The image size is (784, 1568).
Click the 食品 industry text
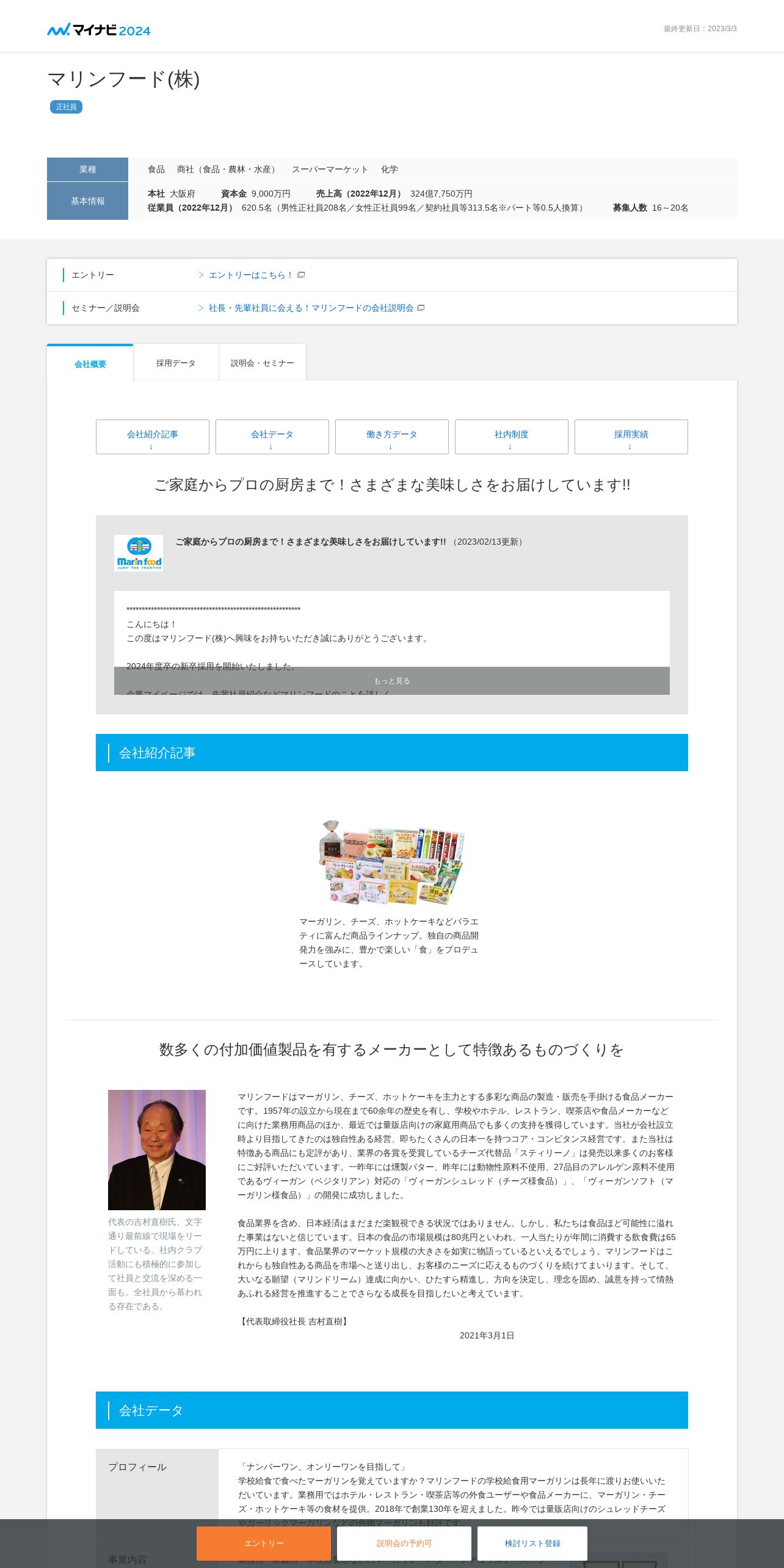(x=156, y=170)
